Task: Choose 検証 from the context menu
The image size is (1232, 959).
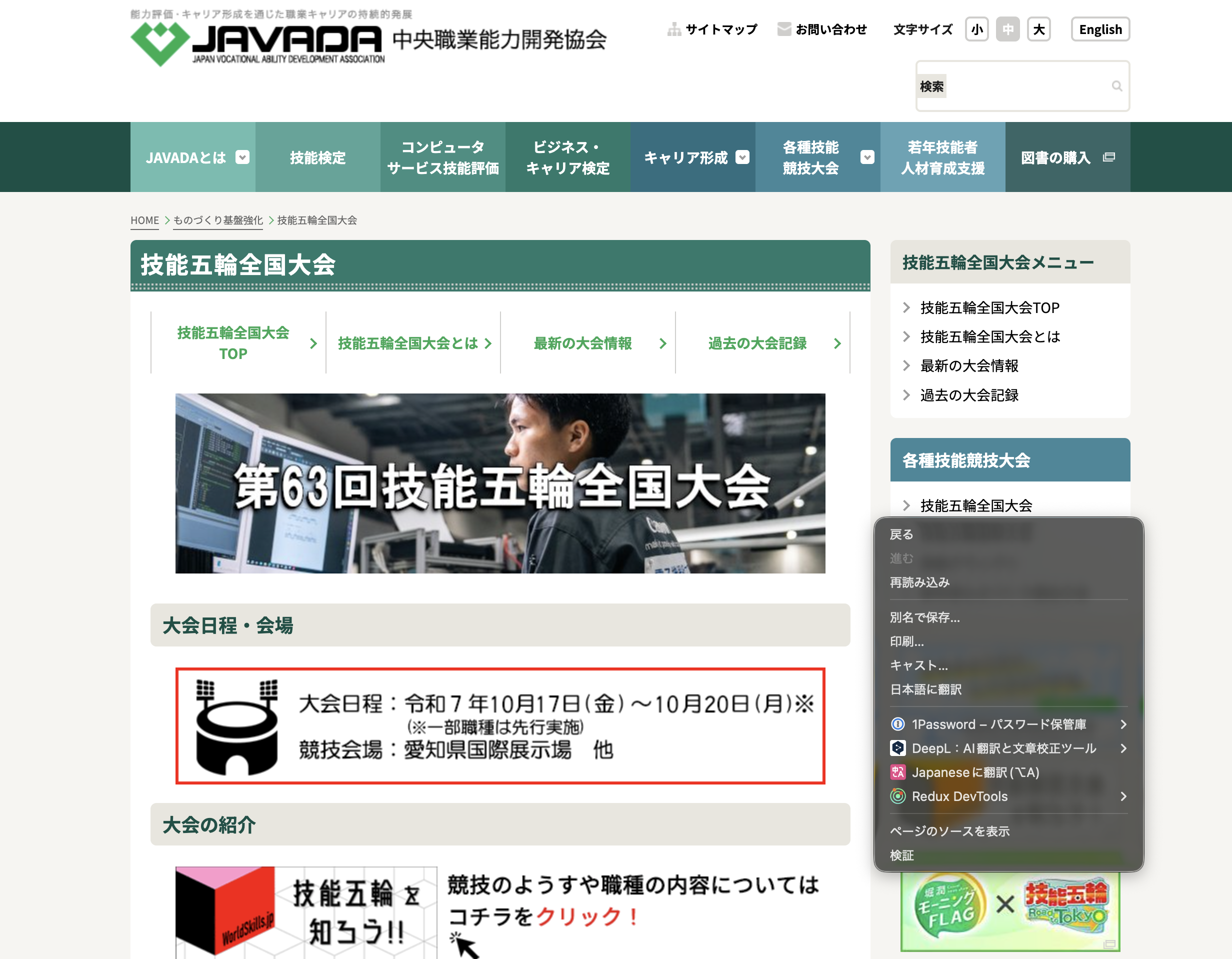Action: [x=903, y=855]
